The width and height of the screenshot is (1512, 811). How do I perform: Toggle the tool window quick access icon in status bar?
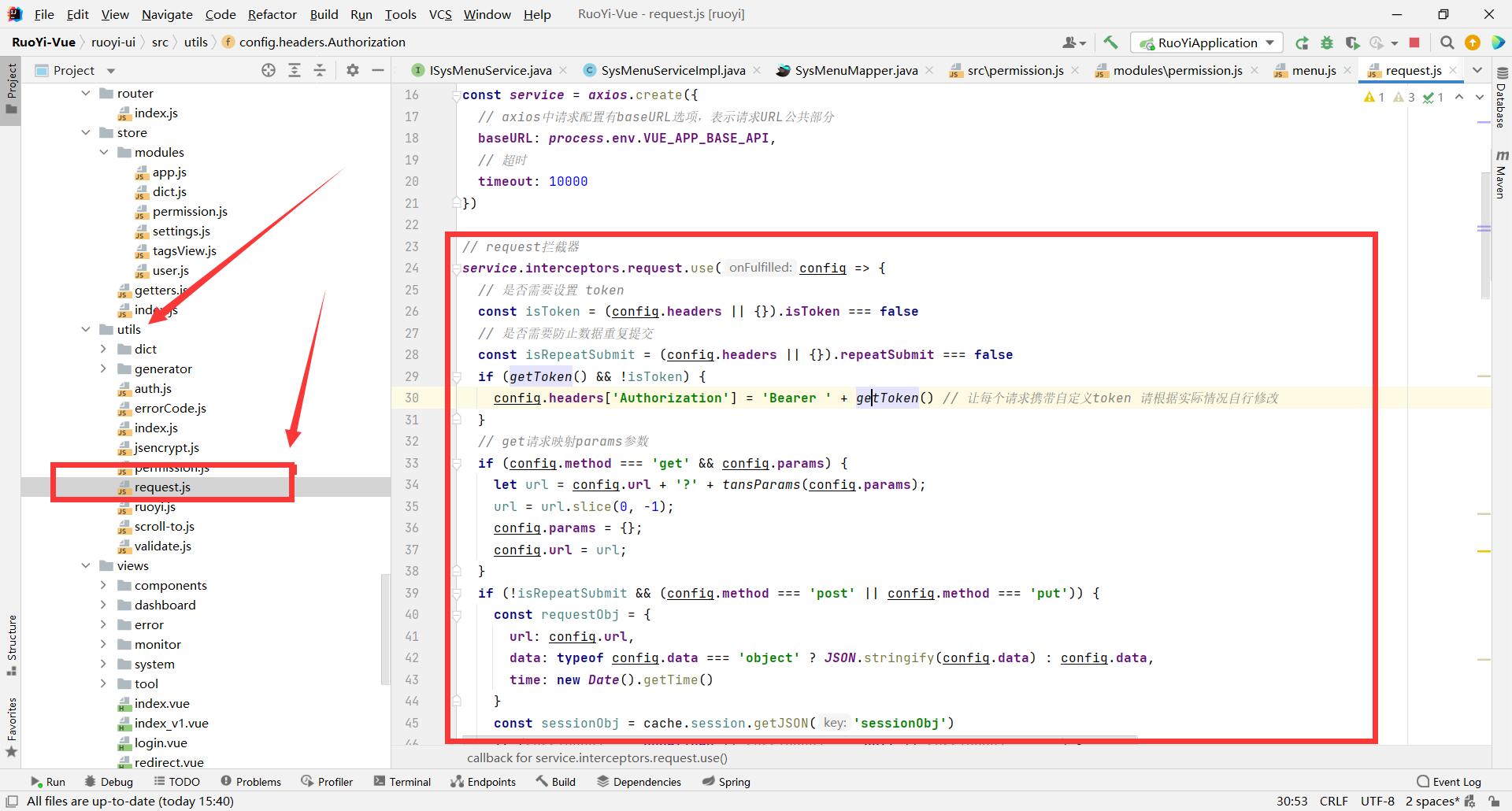coord(12,802)
